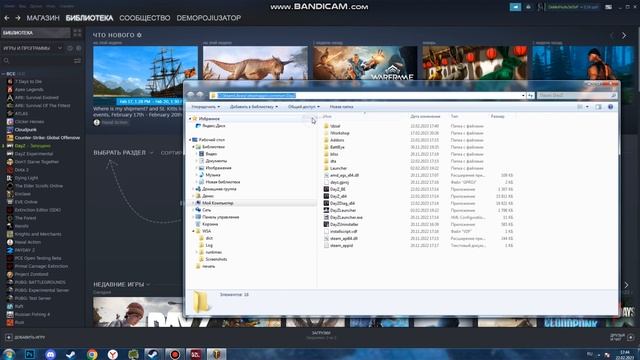Select DayZ_BE application file
Screen dimensions: 640x360
coord(338,189)
